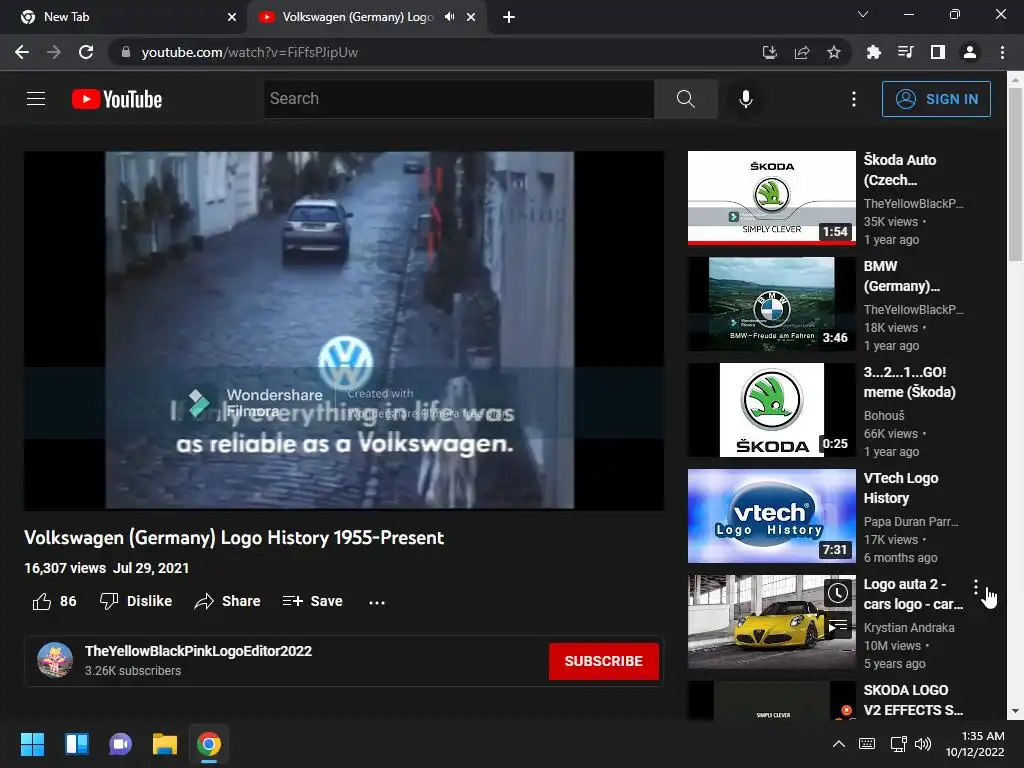The height and width of the screenshot is (768, 1024).
Task: Open Chat app from taskbar
Action: [x=121, y=744]
